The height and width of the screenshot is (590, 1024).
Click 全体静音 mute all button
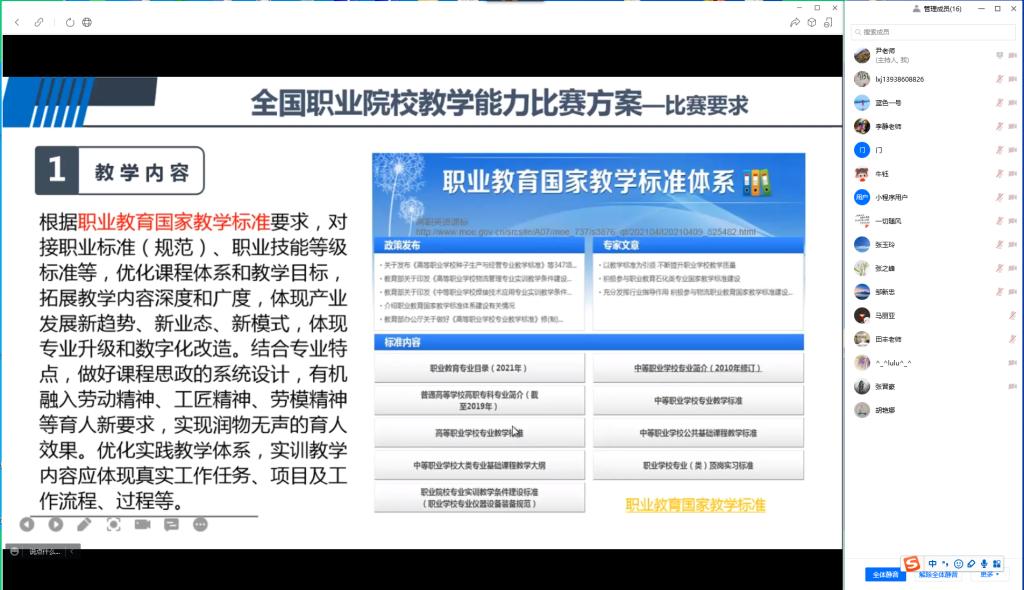(886, 574)
